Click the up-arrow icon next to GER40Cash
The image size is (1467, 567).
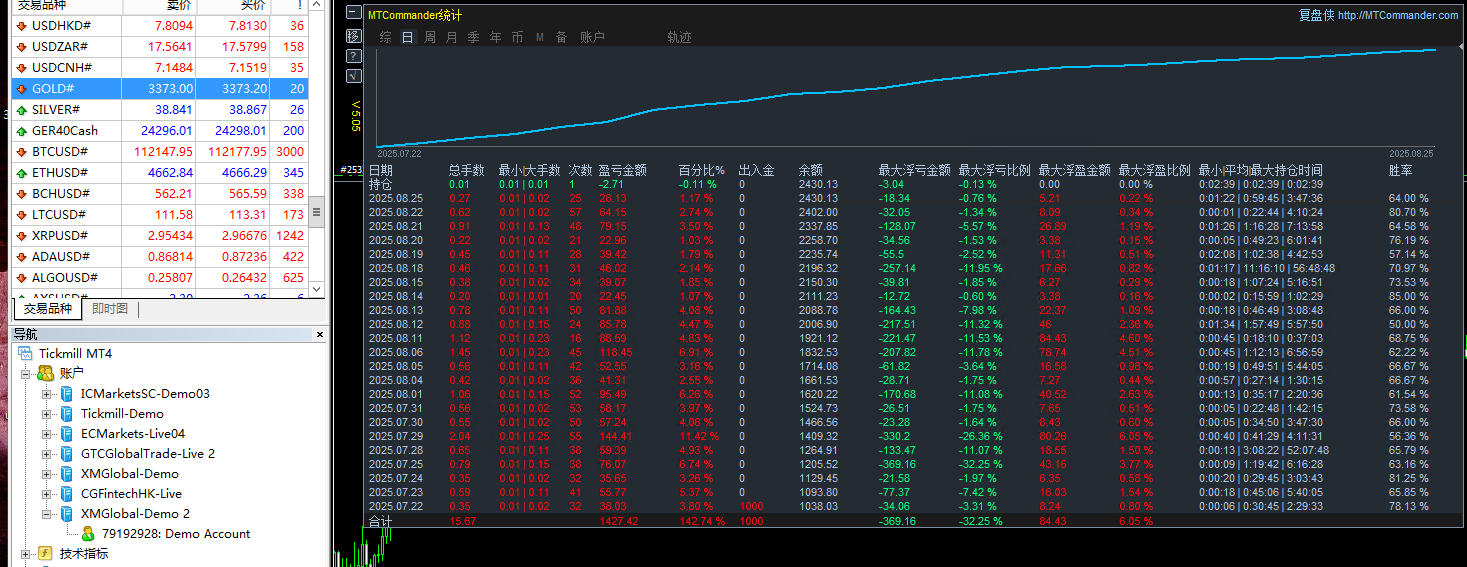22,131
